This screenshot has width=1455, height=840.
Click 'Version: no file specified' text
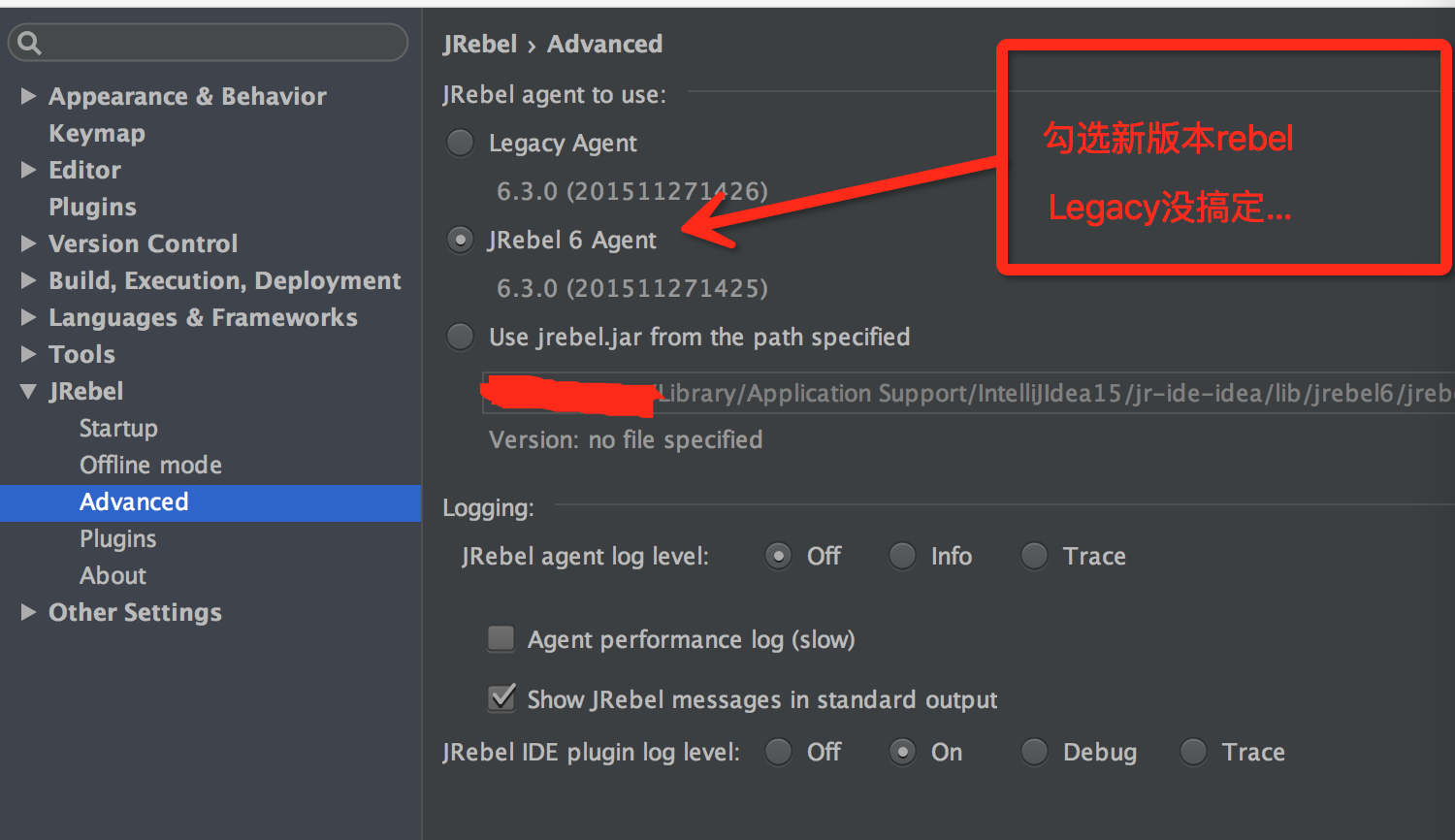626,439
